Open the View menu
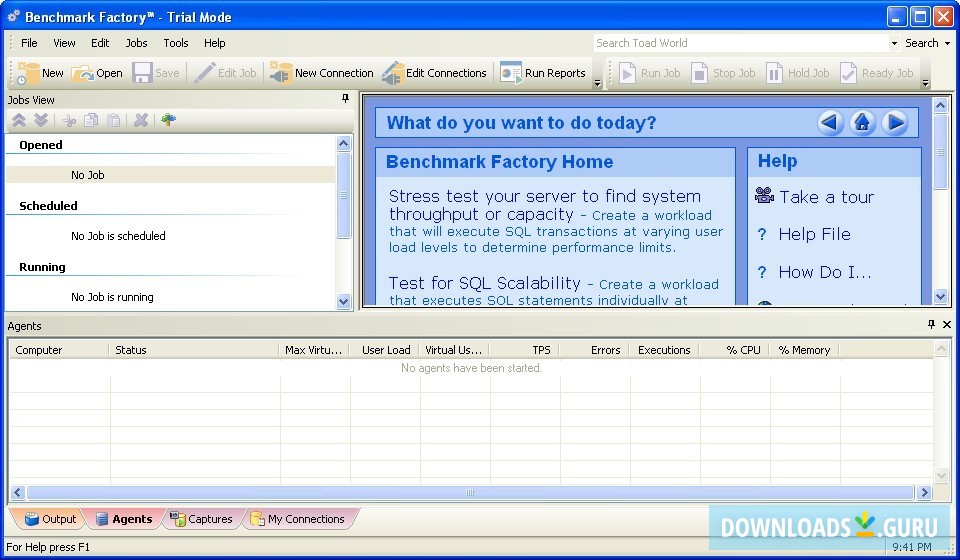 pos(64,43)
